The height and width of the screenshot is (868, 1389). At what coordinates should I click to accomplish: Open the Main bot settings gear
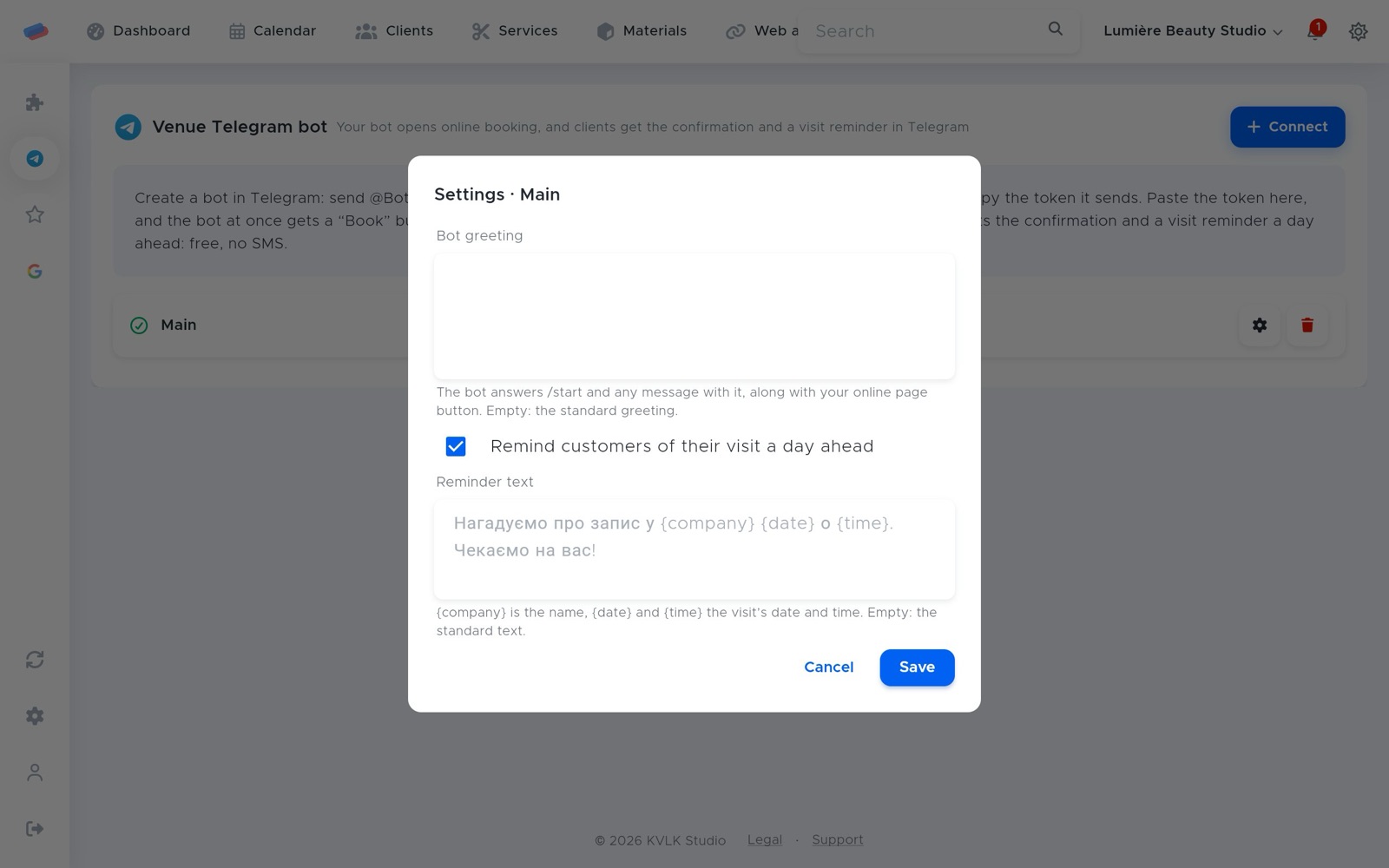[x=1260, y=325]
